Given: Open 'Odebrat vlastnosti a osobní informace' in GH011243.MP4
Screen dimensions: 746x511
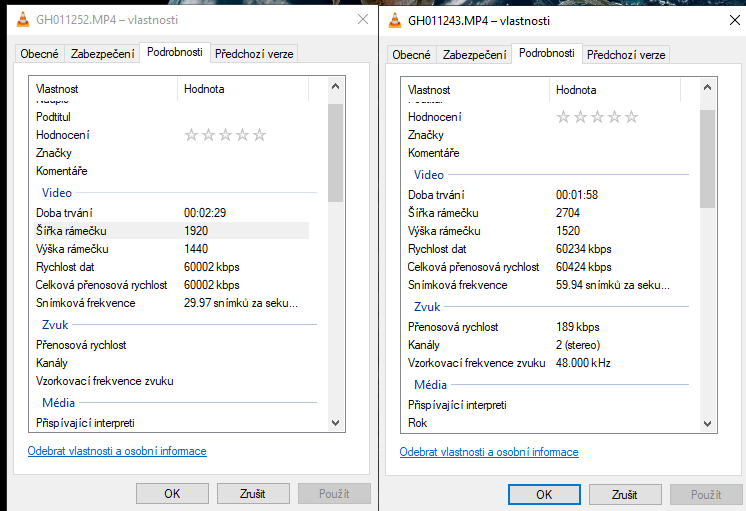Looking at the screenshot, I should click(x=489, y=452).
